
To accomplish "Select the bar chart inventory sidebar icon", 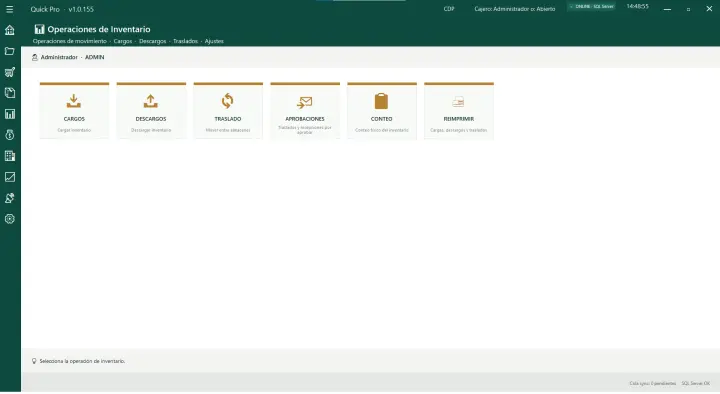I will 10,114.
